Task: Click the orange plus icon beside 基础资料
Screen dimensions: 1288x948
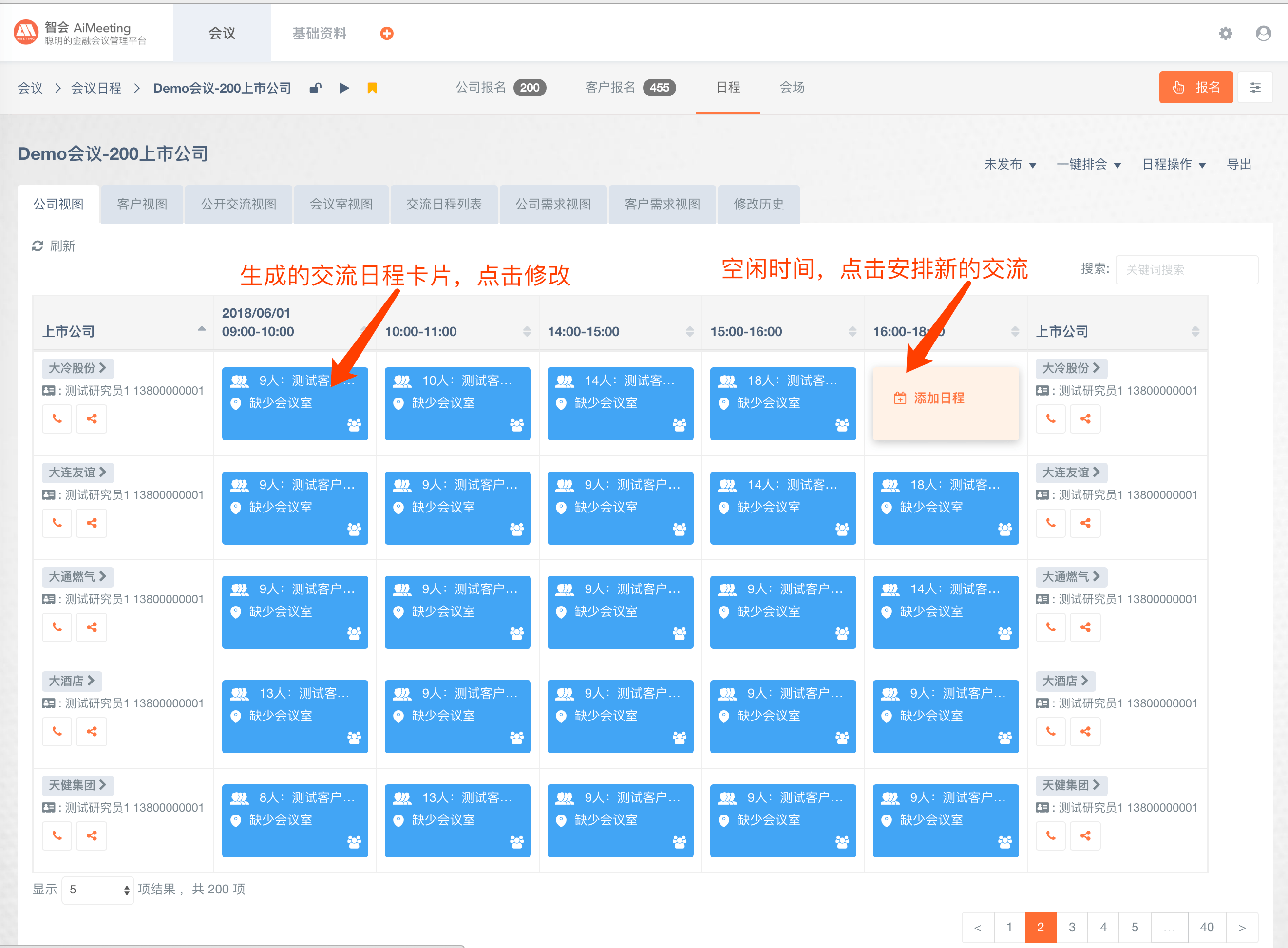Action: [x=387, y=33]
